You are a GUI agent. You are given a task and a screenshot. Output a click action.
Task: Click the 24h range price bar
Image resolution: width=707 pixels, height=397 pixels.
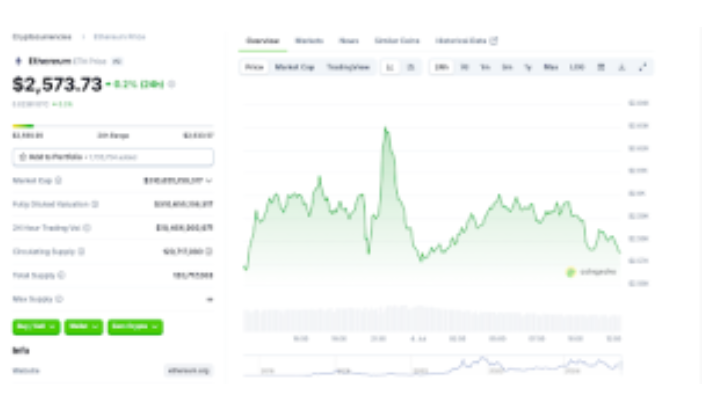pyautogui.click(x=113, y=126)
